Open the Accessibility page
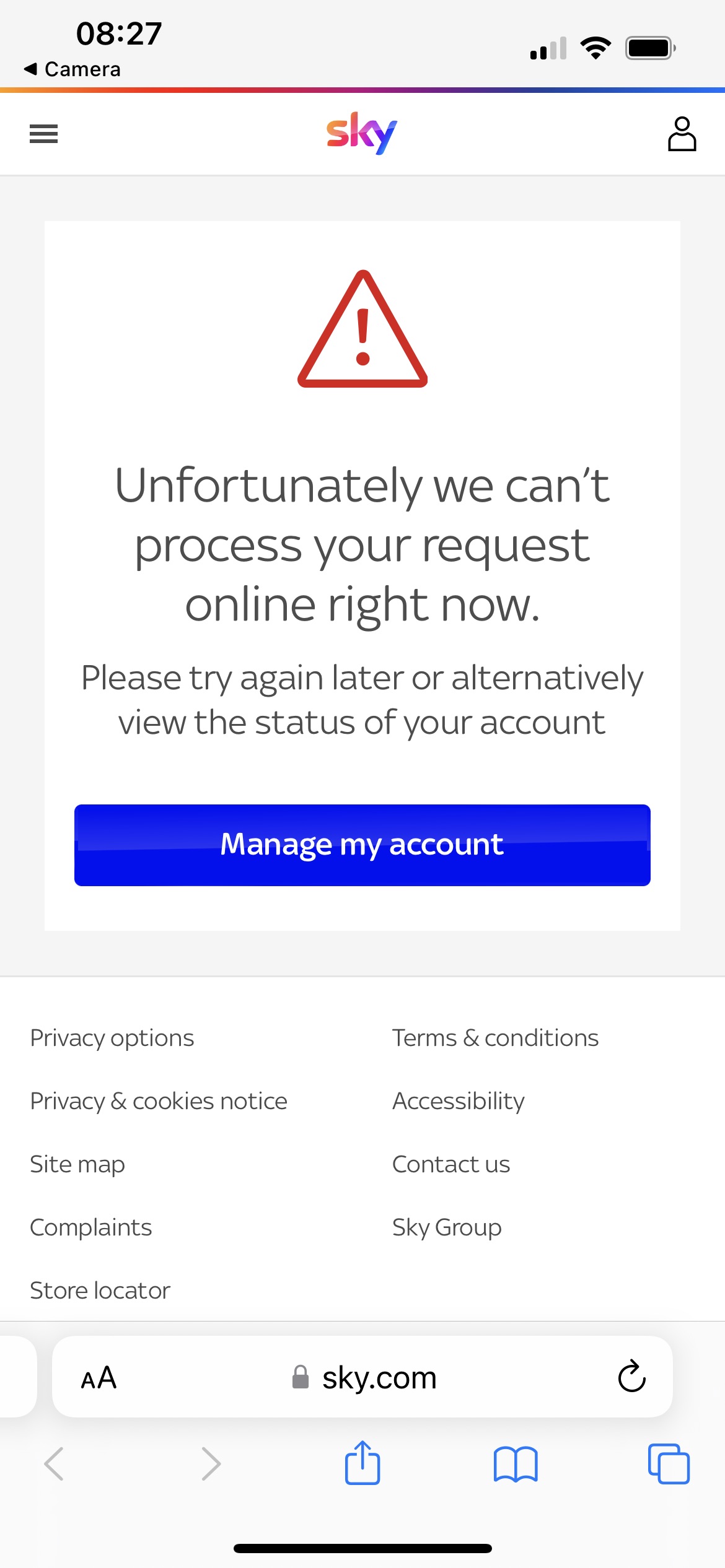 pyautogui.click(x=459, y=1101)
